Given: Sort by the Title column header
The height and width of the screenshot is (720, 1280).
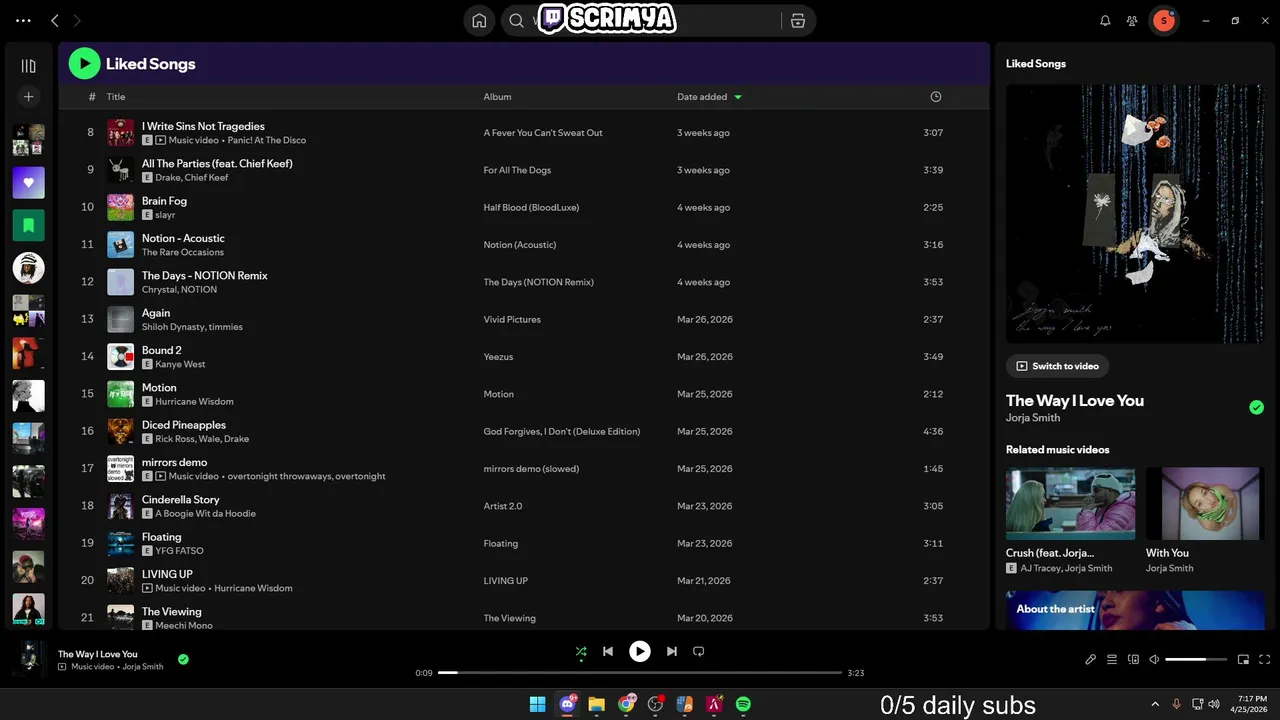Looking at the screenshot, I should click(116, 97).
